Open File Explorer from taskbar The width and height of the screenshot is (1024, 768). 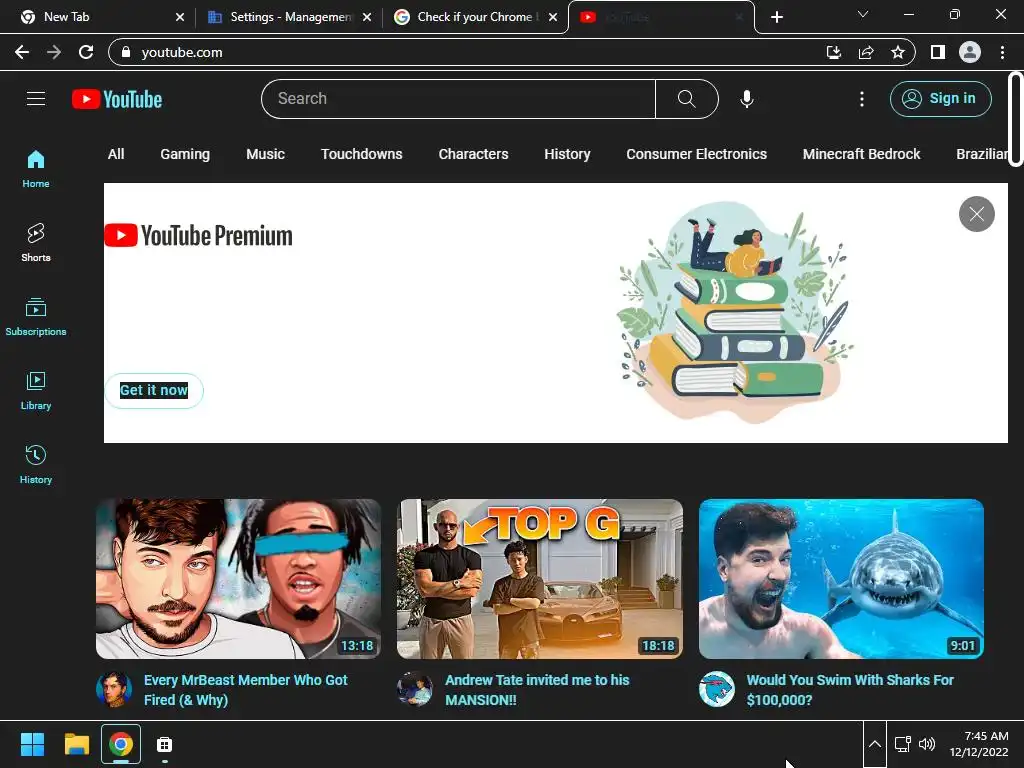click(76, 744)
